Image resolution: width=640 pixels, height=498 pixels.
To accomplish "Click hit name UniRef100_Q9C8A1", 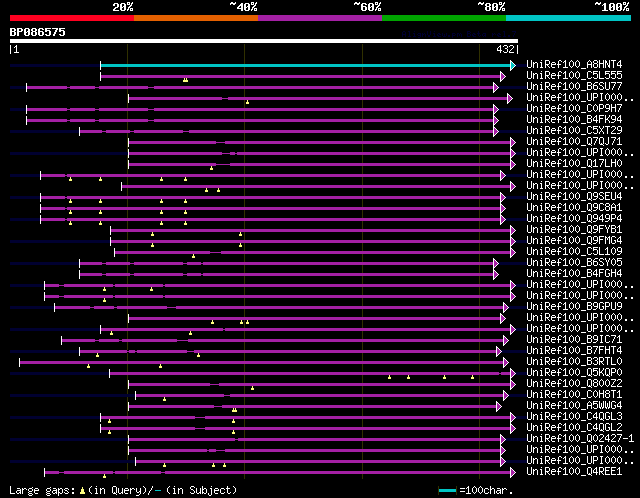I will click(x=574, y=208).
